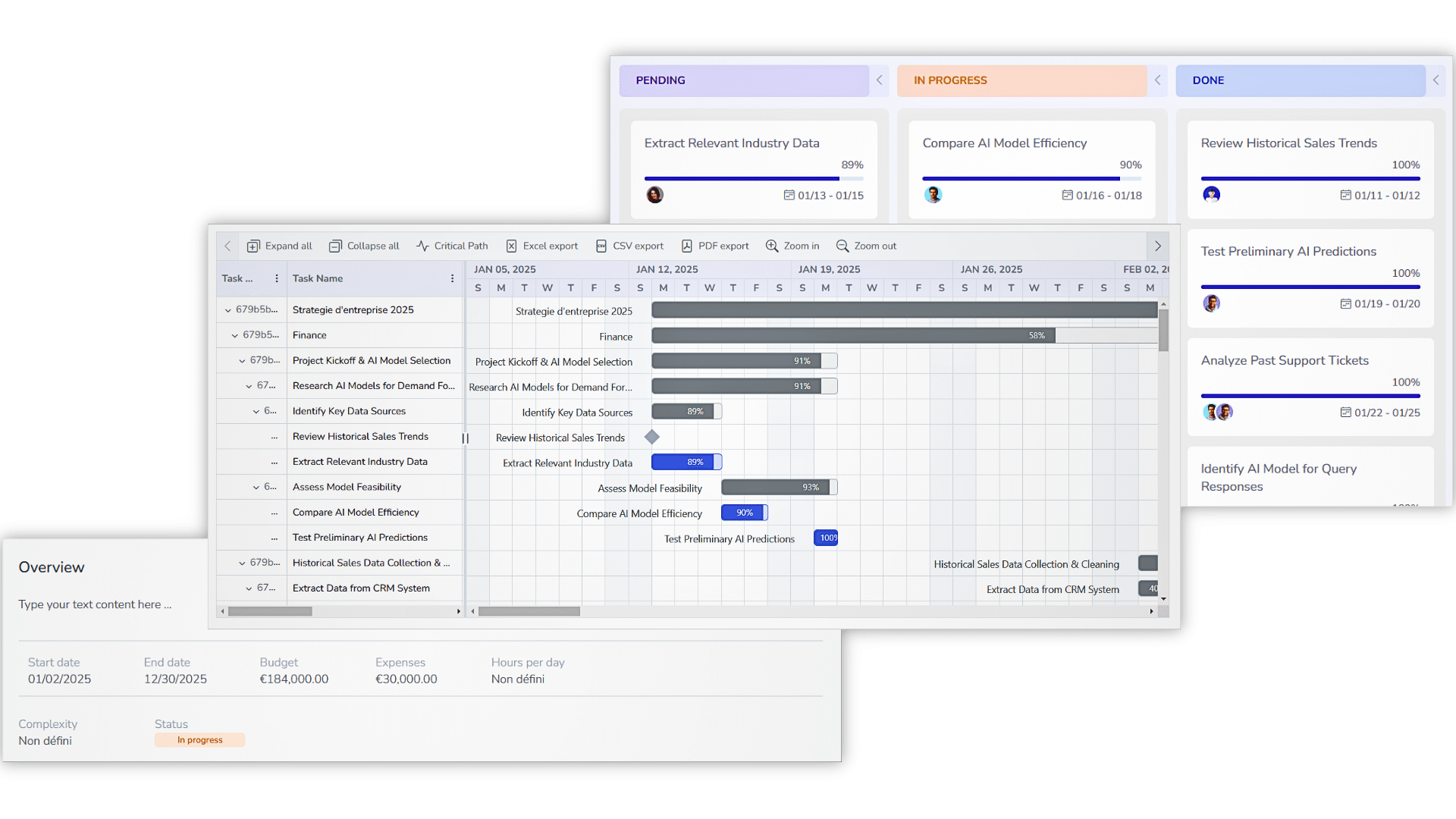The image size is (1456, 819).
Task: Collapse the Assess Model Feasibility group
Action: pyautogui.click(x=256, y=488)
